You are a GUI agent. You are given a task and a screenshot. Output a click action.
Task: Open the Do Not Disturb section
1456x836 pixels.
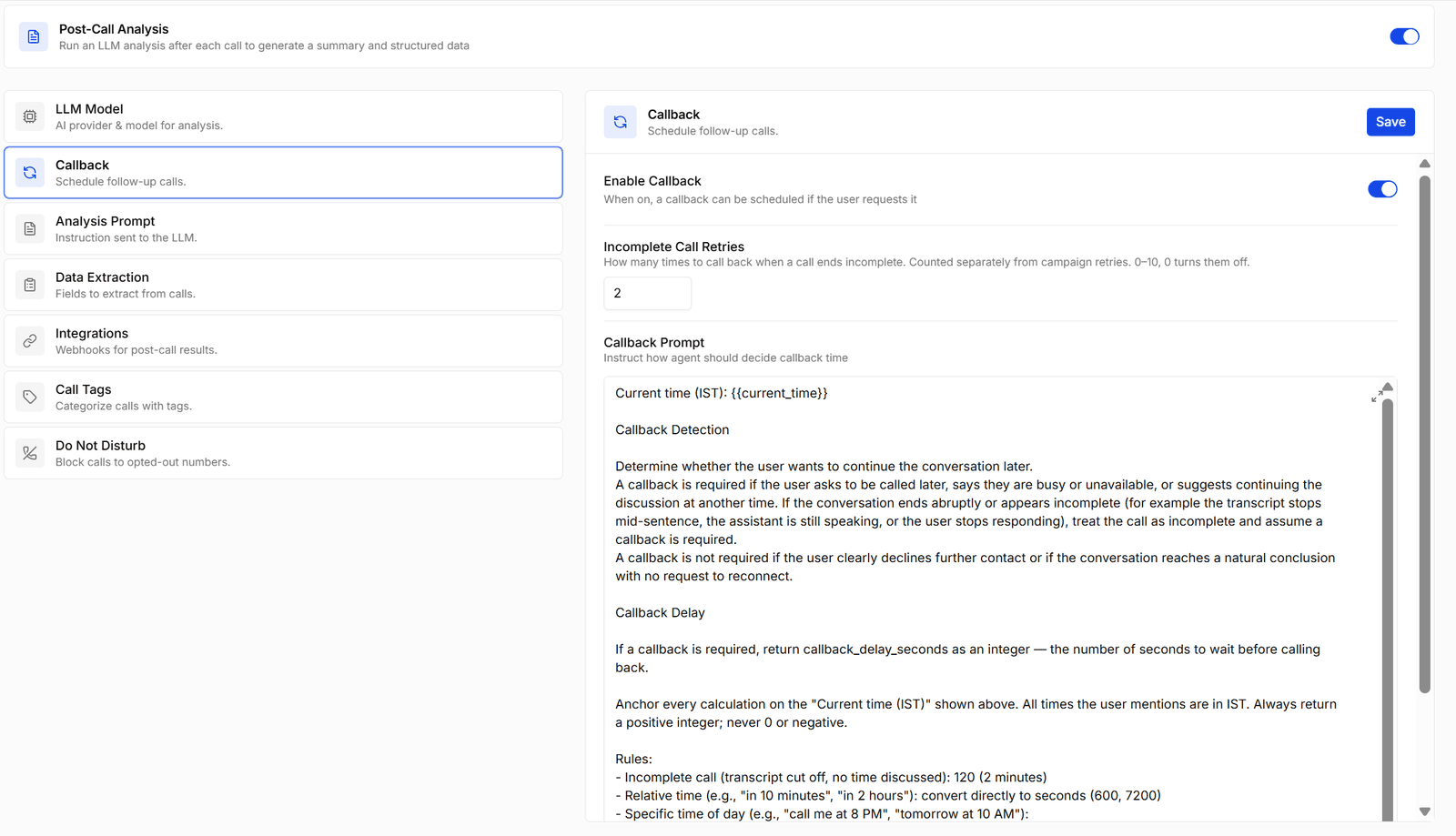click(283, 453)
